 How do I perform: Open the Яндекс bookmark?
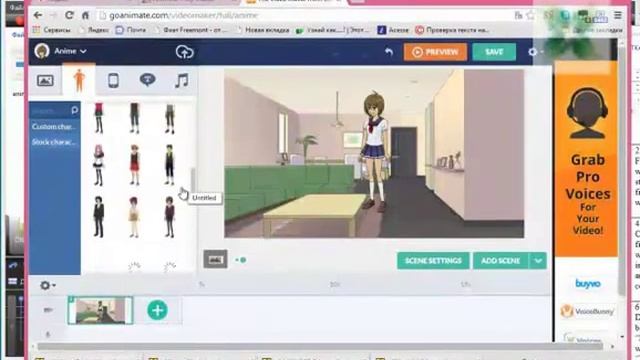(x=94, y=30)
